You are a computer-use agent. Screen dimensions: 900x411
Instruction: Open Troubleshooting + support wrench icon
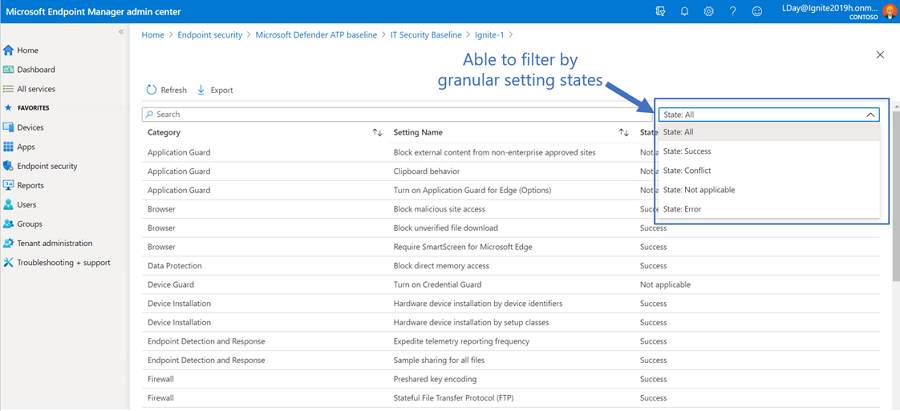tap(9, 262)
